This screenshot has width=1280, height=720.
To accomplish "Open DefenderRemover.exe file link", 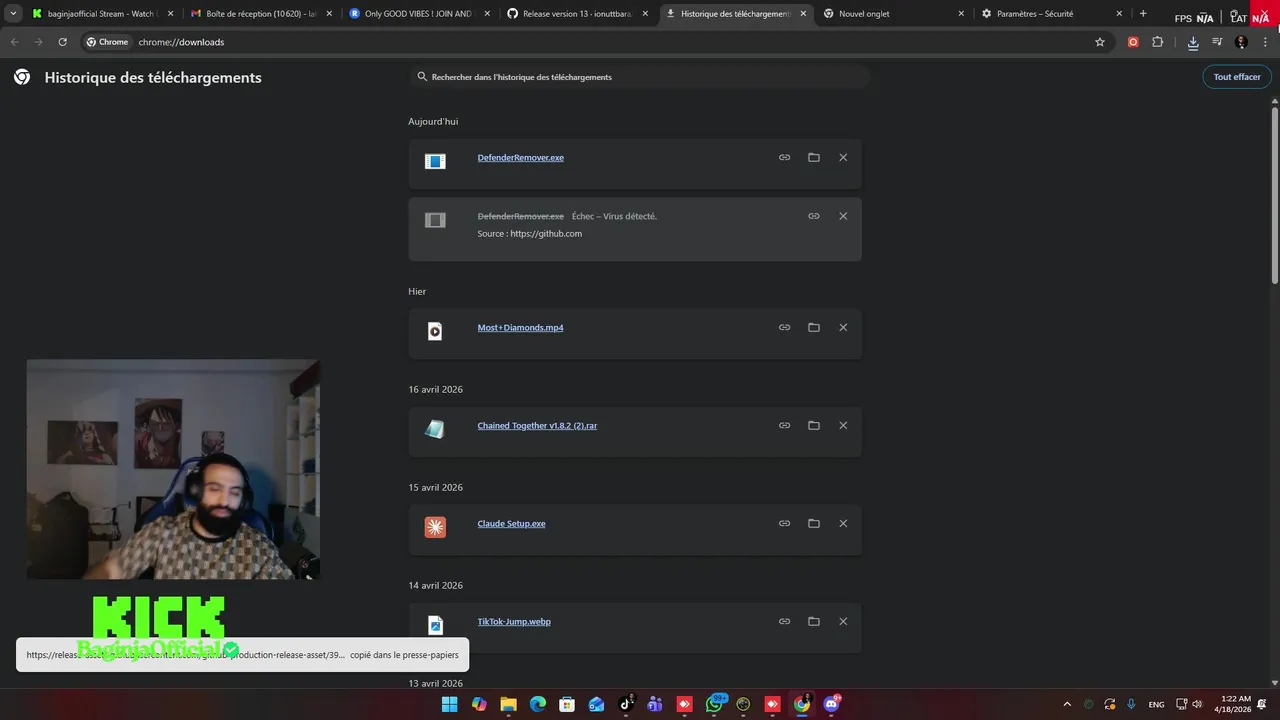I will coord(520,158).
